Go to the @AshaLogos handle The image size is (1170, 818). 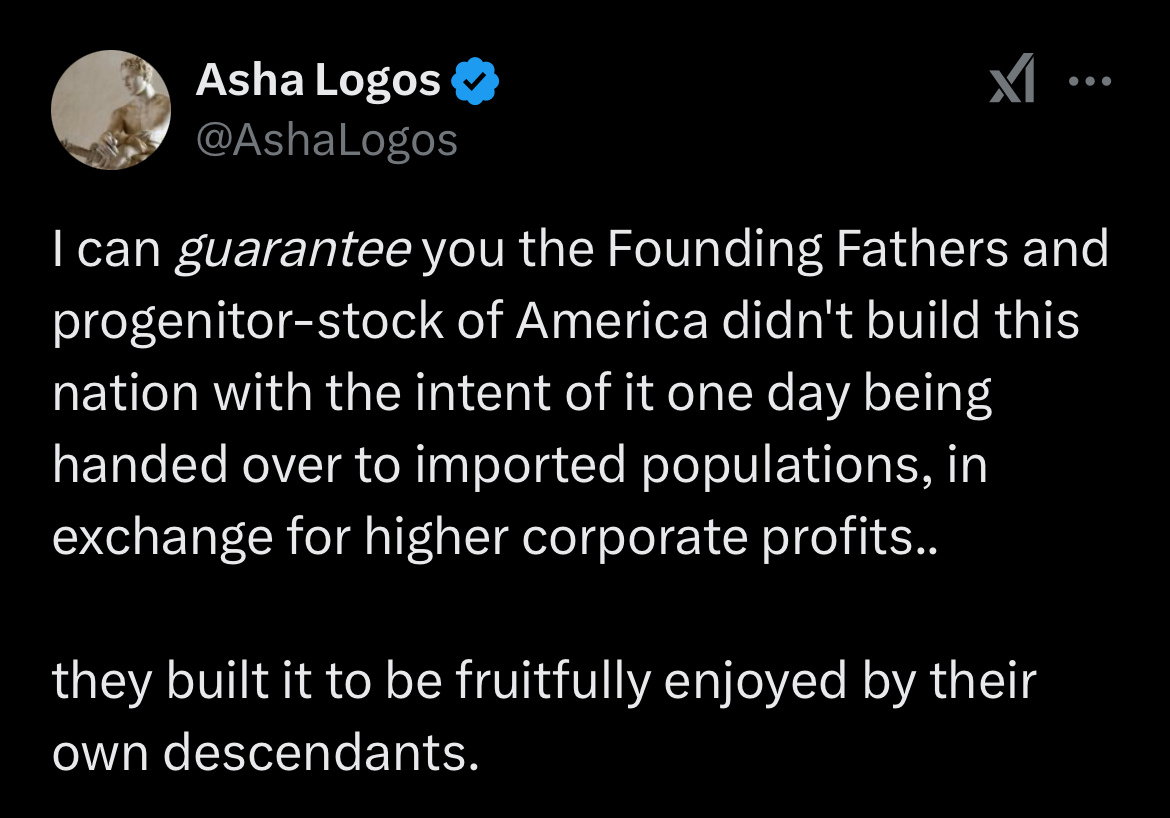pyautogui.click(x=326, y=140)
